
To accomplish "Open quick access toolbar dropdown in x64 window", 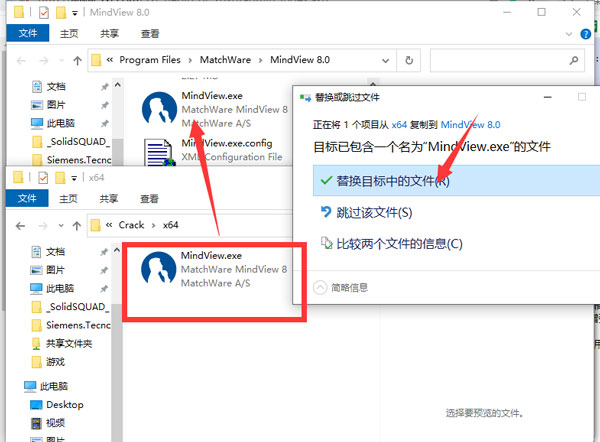I will [74, 178].
